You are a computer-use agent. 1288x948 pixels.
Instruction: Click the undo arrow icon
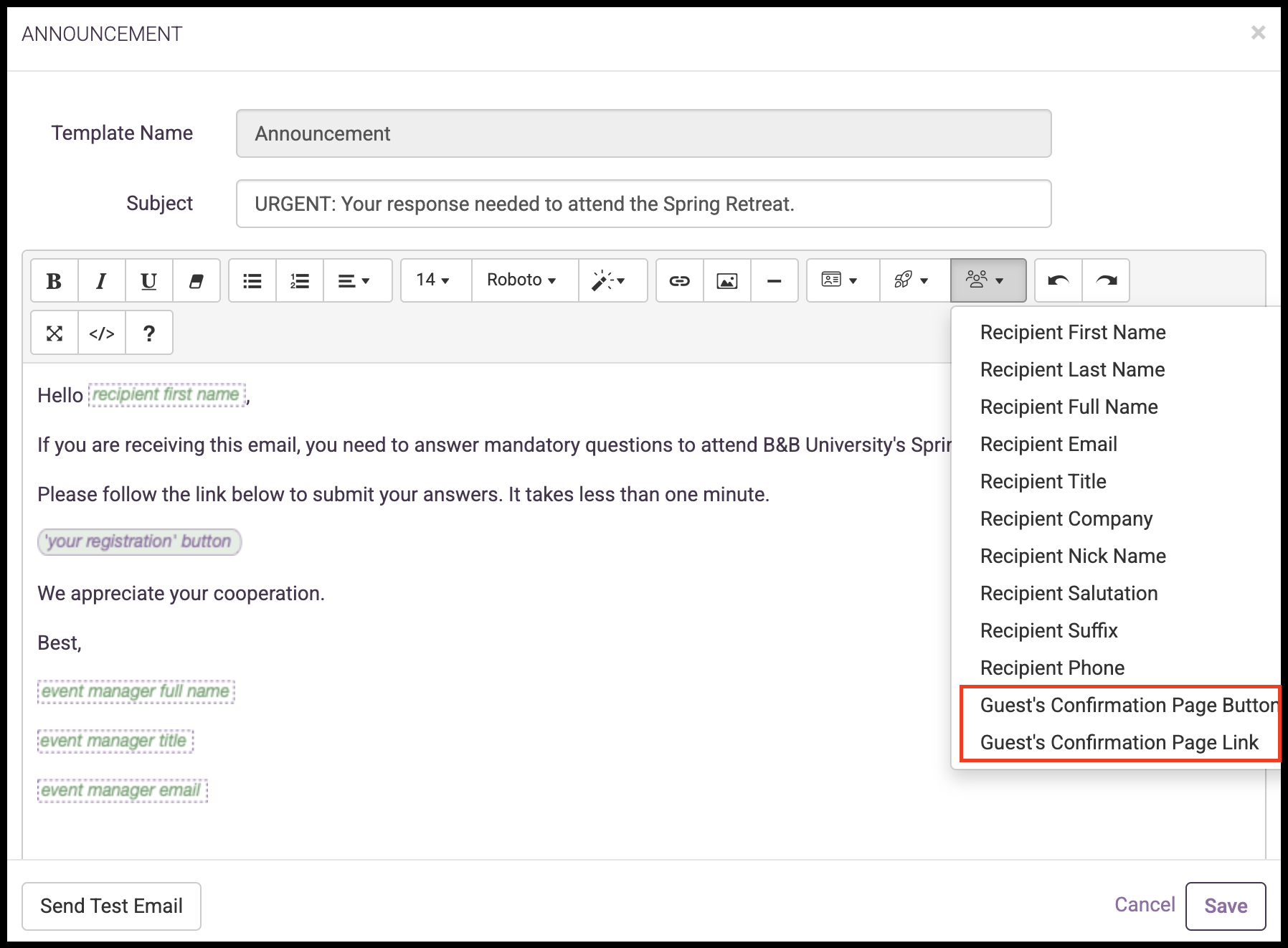(1059, 280)
